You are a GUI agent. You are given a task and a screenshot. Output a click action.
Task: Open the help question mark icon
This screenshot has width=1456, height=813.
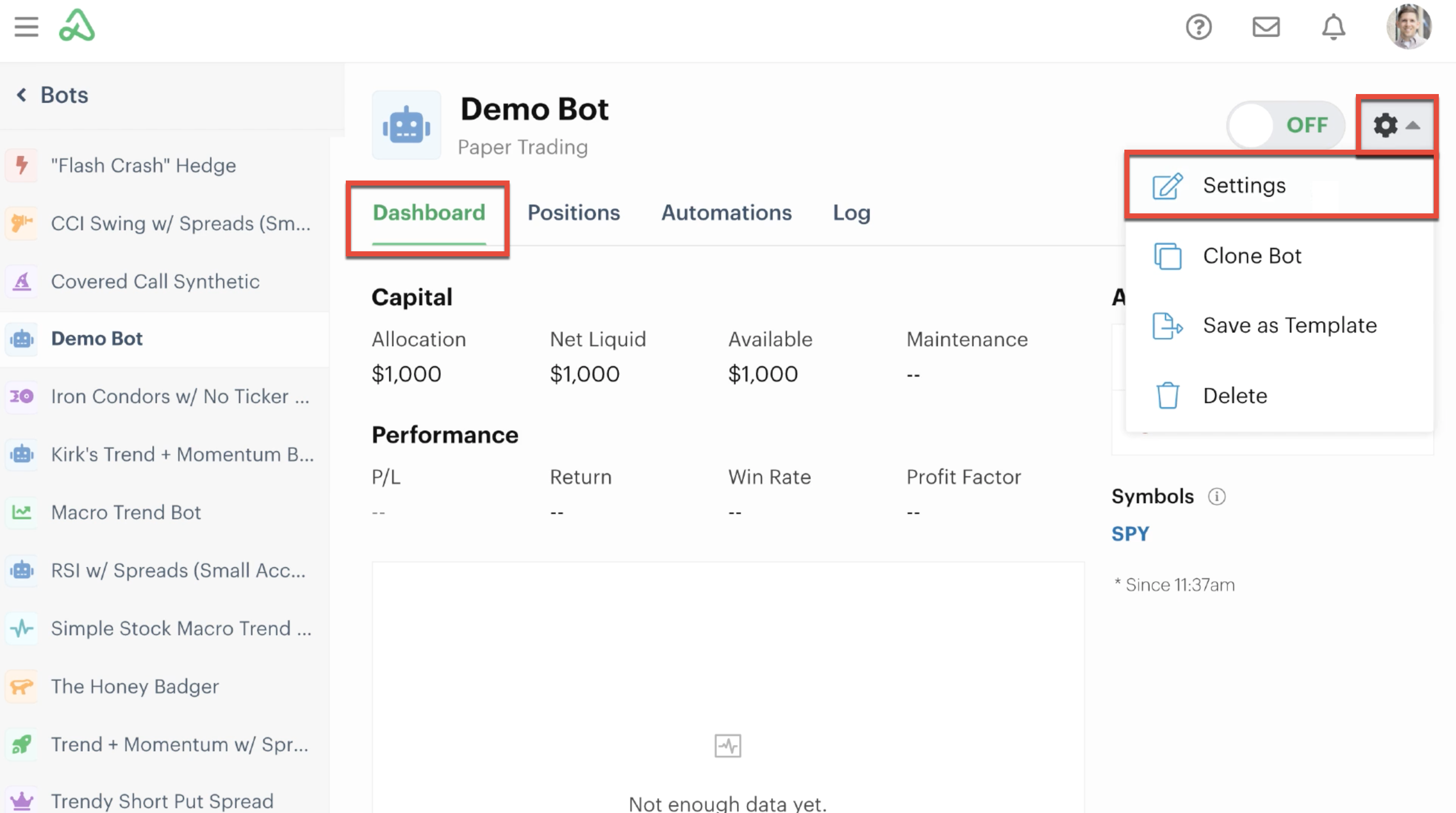[1198, 27]
